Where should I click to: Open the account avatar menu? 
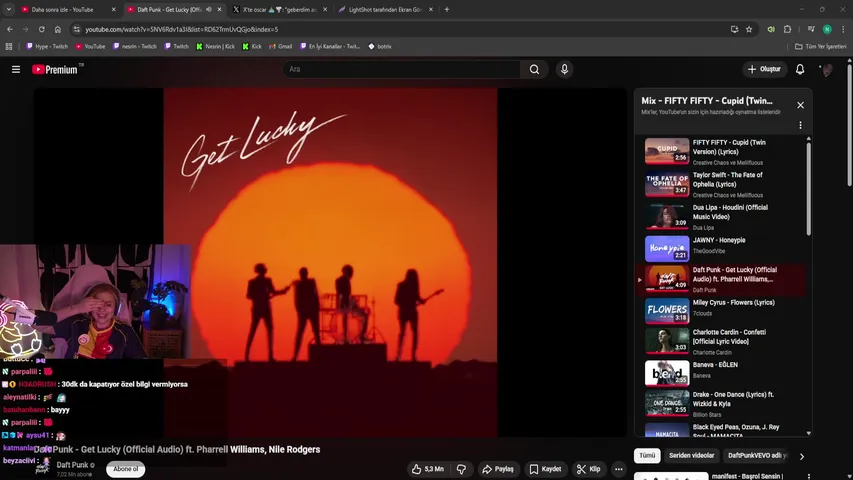(826, 69)
